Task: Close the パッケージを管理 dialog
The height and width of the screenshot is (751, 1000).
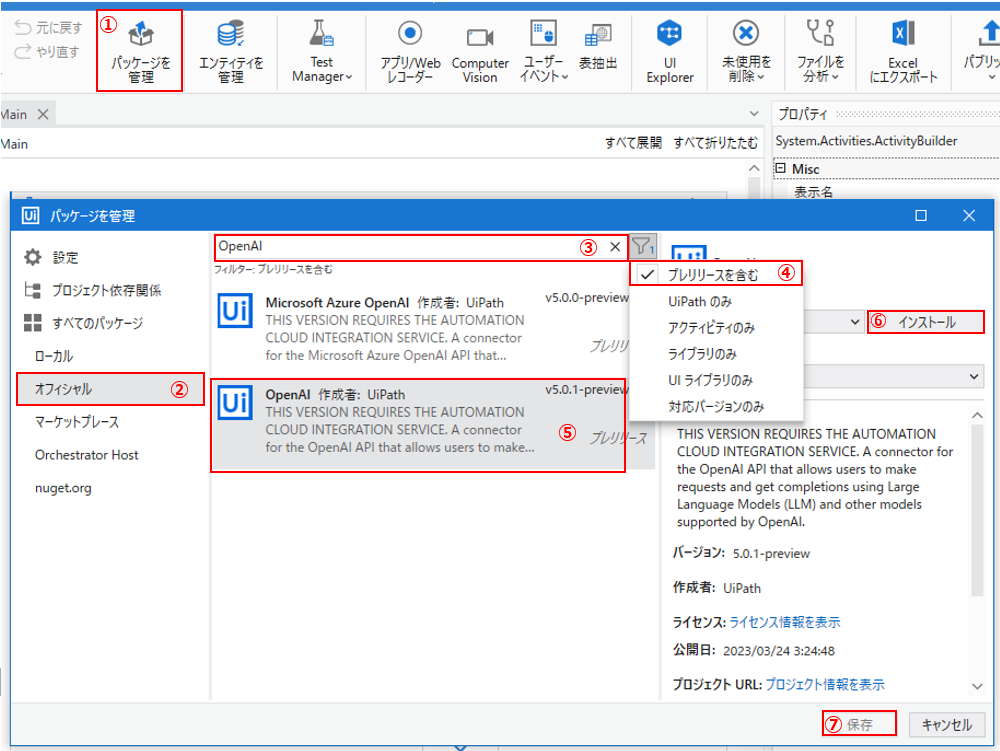Action: coord(969,215)
